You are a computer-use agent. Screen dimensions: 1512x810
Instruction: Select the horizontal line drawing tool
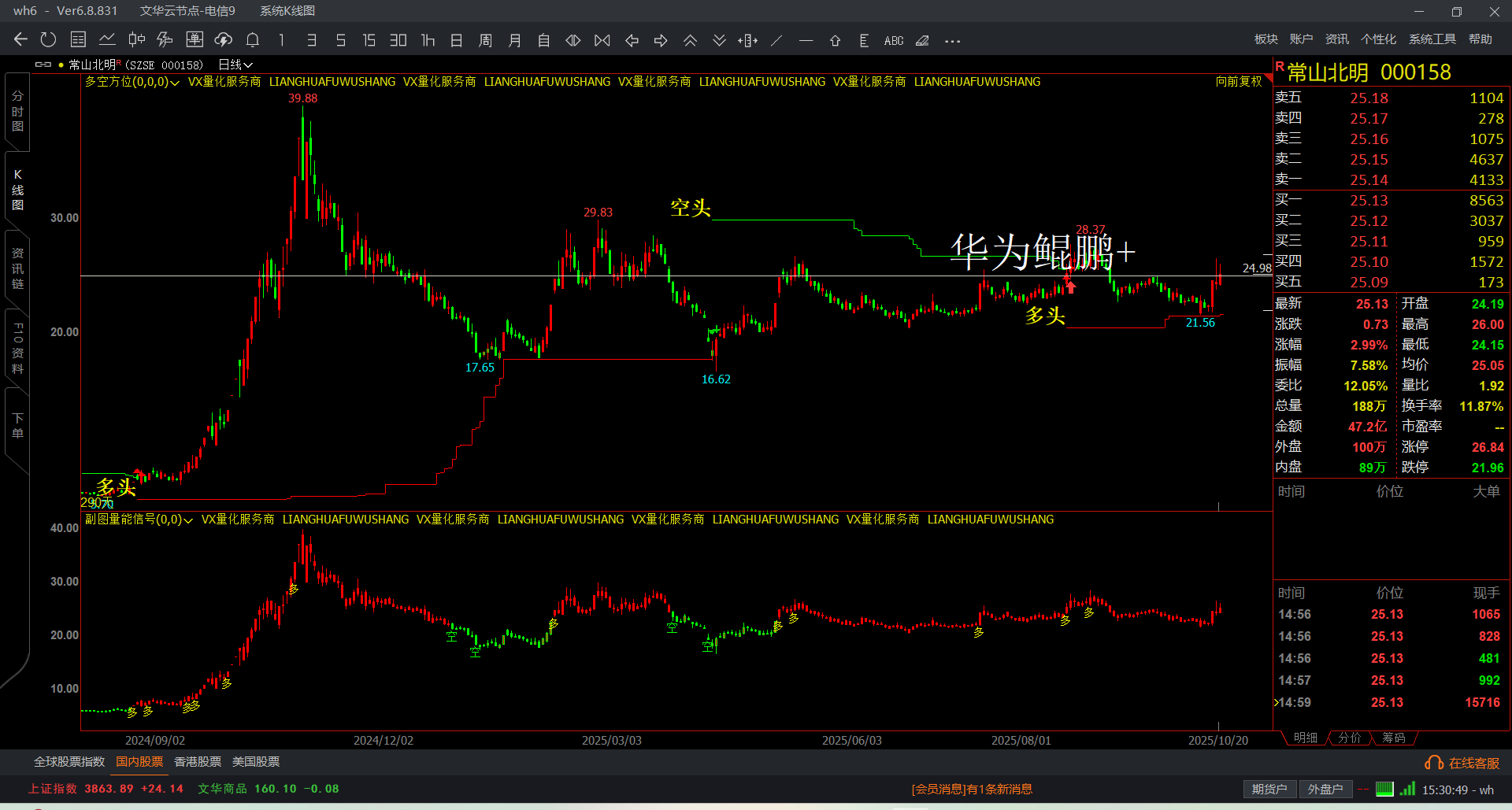(806, 40)
